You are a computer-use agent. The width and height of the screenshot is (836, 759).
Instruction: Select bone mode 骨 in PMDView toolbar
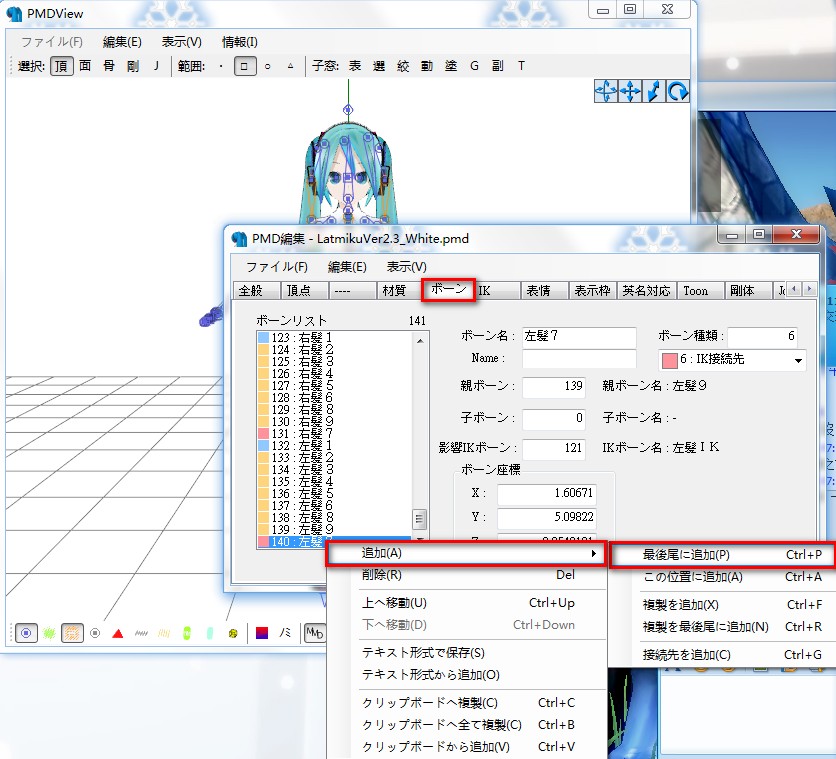109,66
